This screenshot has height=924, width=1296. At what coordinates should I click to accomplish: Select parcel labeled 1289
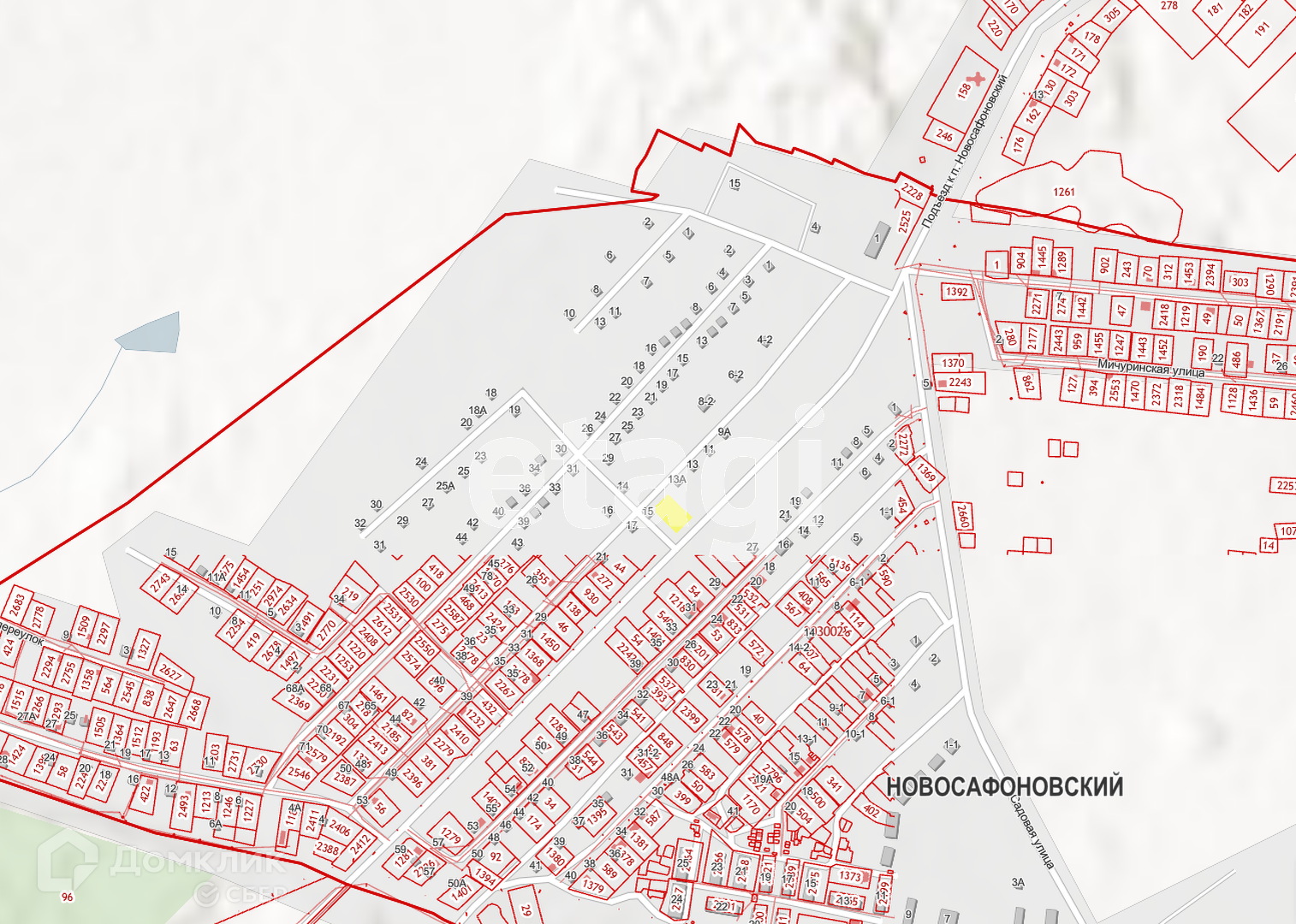(1062, 261)
